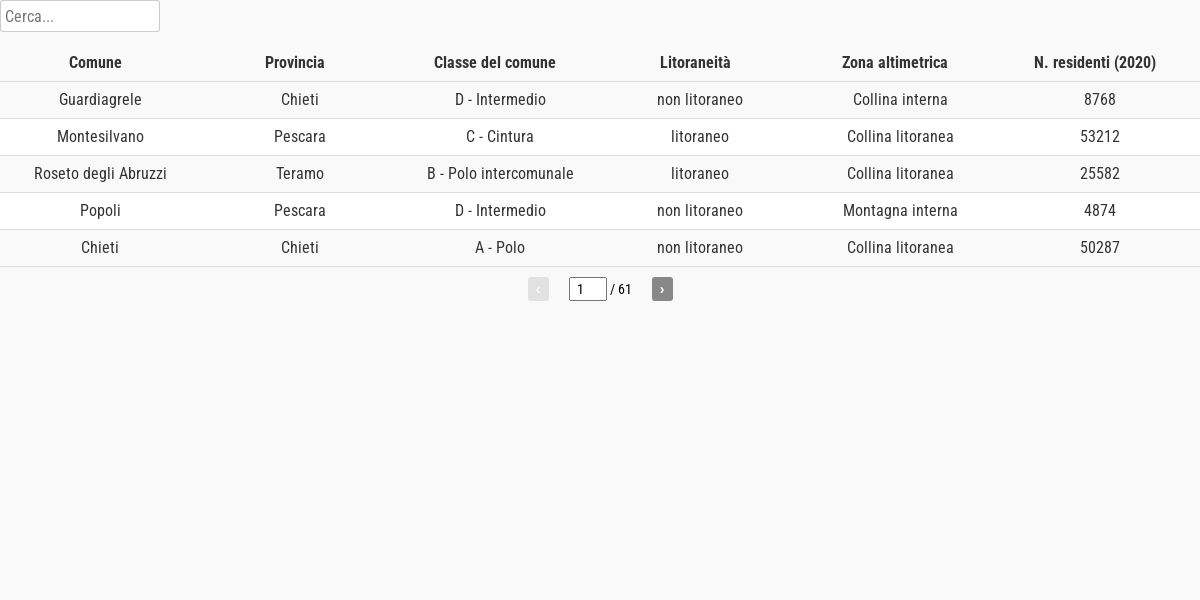Viewport: 1200px width, 600px height.
Task: Select the Montagna interna cell
Action: click(x=900, y=211)
